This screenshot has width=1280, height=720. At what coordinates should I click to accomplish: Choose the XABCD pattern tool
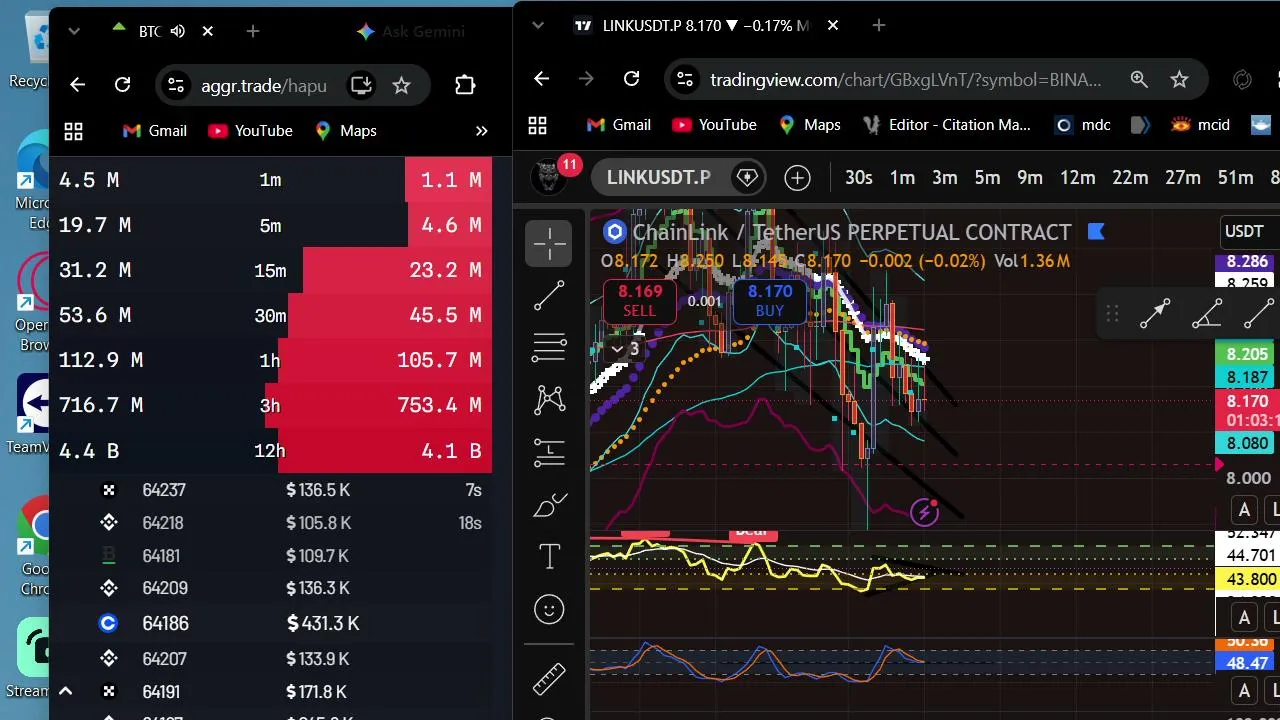(549, 400)
